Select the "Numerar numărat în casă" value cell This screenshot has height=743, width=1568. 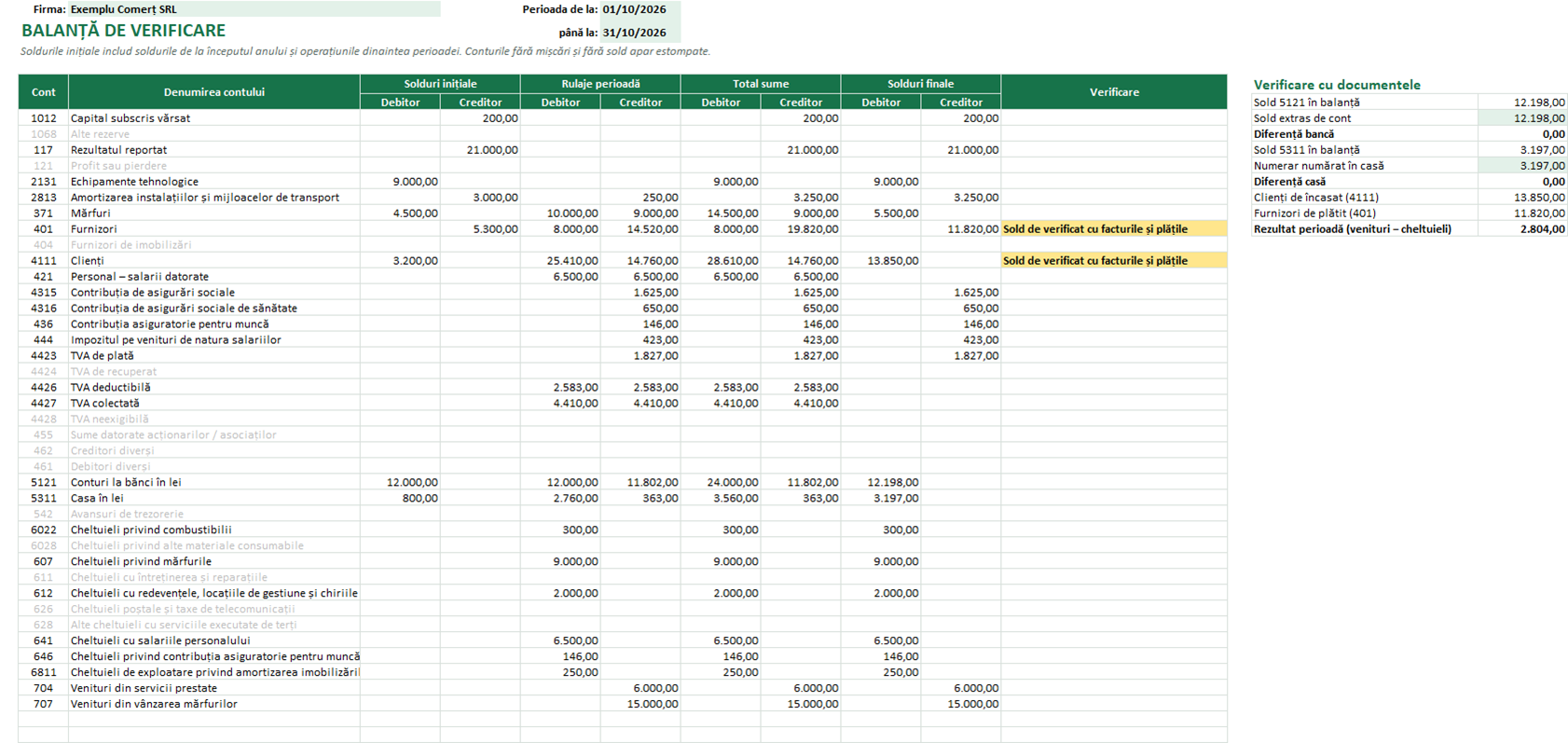[x=1522, y=166]
